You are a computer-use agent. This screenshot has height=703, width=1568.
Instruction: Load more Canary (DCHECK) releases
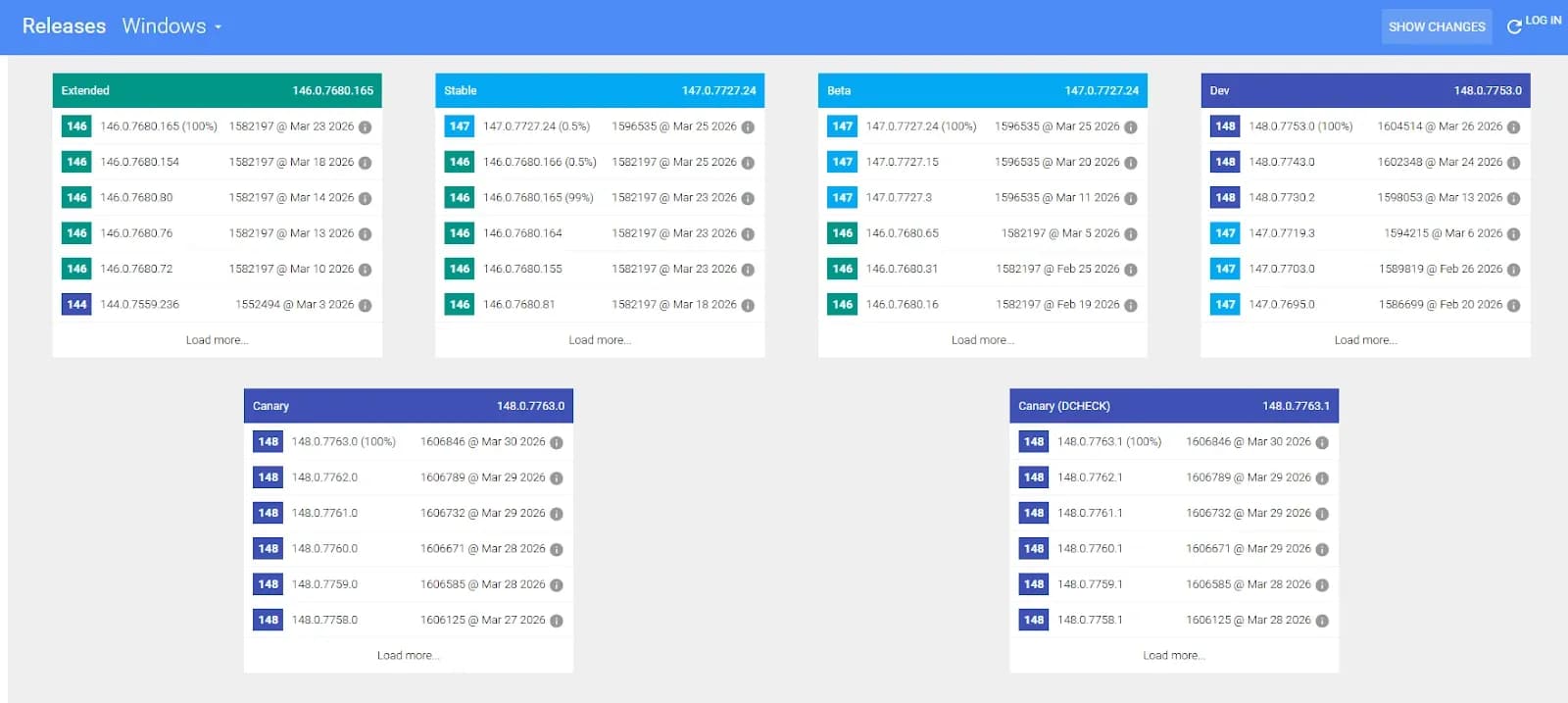pyautogui.click(x=1173, y=655)
